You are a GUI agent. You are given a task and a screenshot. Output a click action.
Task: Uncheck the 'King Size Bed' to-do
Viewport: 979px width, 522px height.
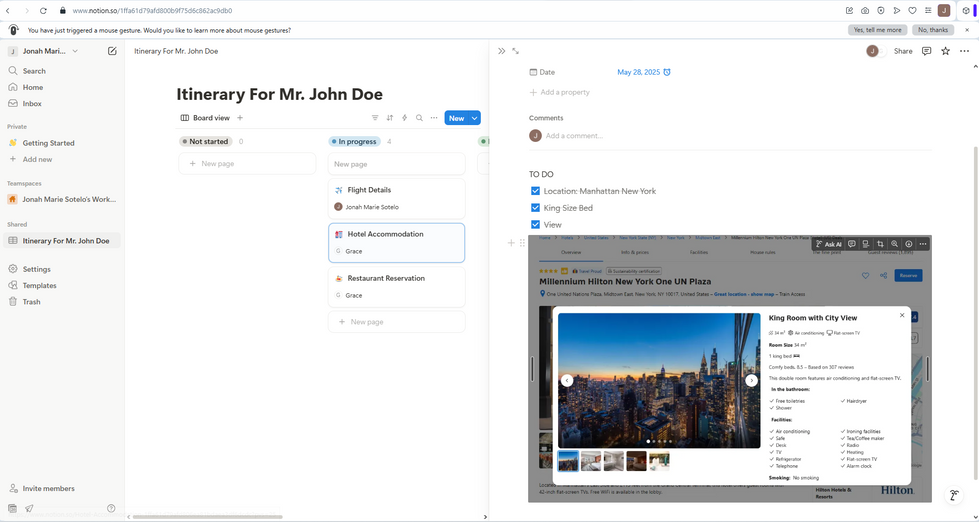coord(535,208)
